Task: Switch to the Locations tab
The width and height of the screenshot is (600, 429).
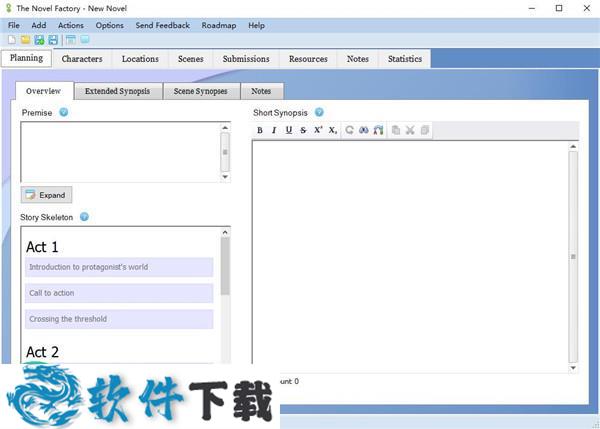Action: pos(140,59)
